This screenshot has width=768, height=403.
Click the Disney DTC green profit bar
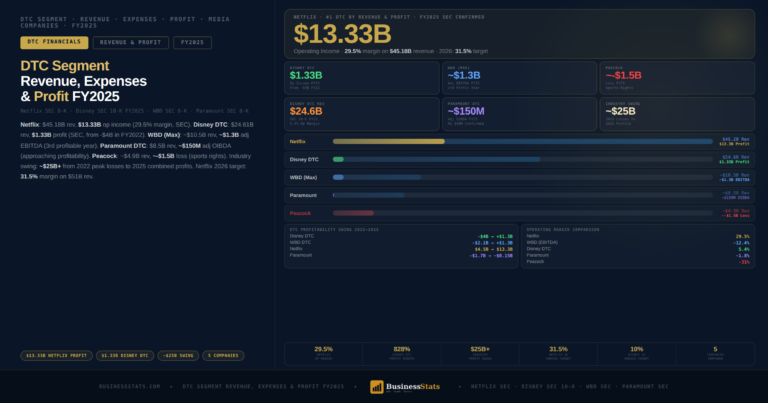(338, 160)
